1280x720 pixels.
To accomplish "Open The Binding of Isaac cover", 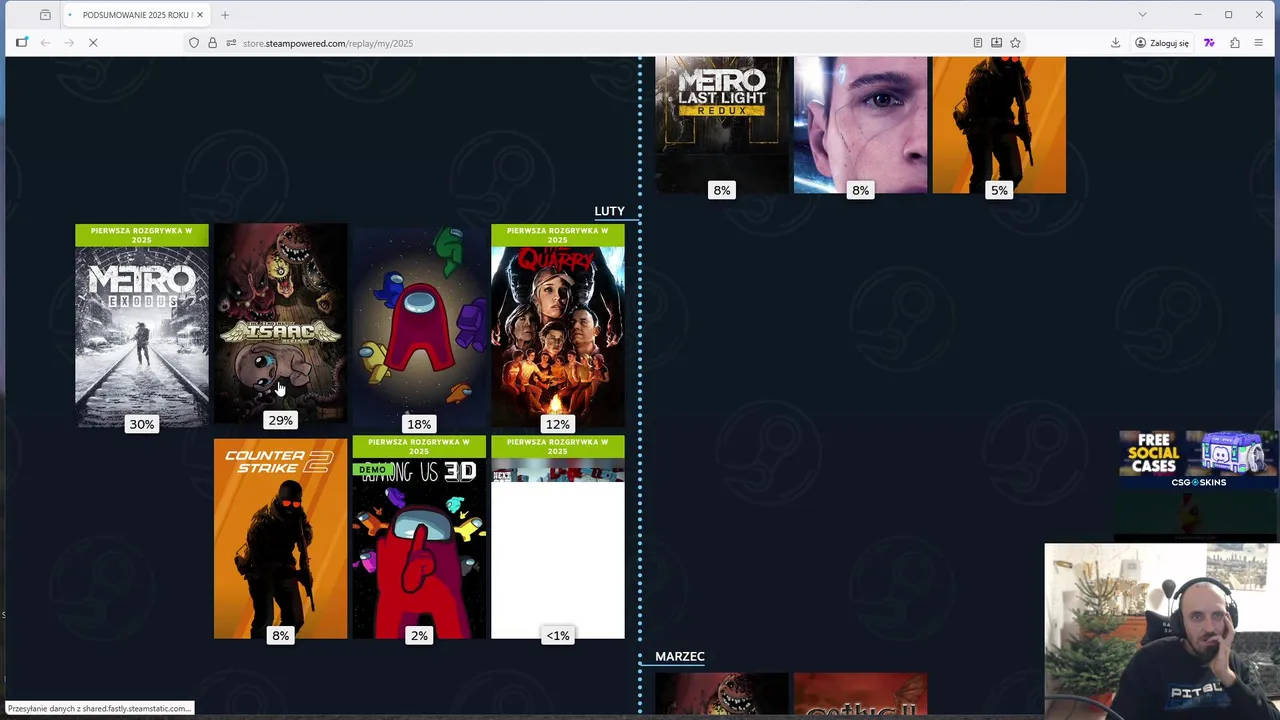I will pos(280,324).
